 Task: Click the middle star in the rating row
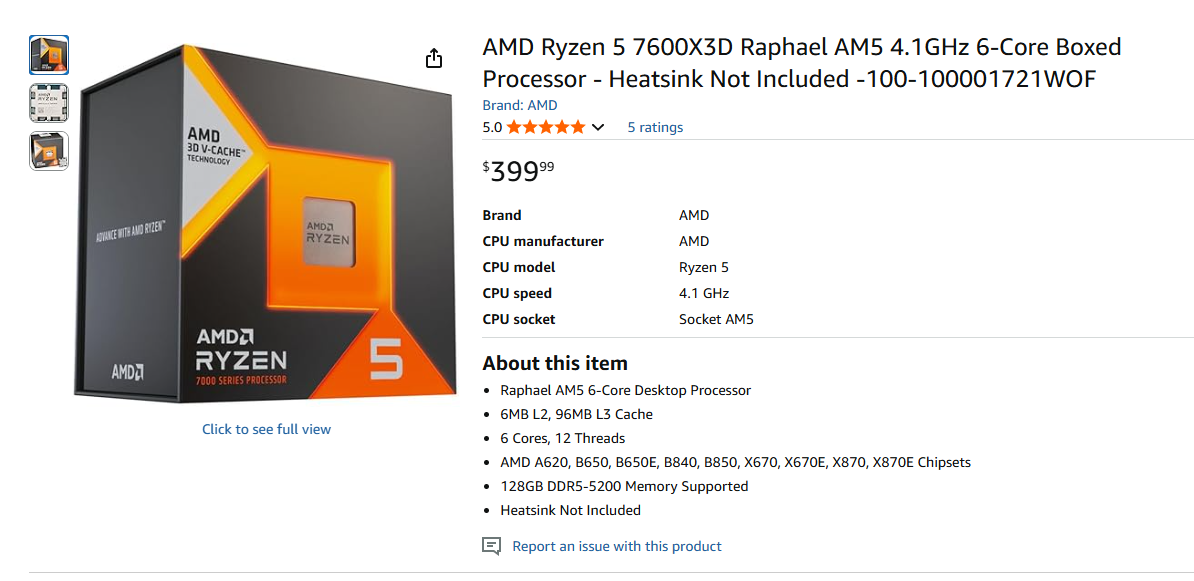pyautogui.click(x=548, y=127)
